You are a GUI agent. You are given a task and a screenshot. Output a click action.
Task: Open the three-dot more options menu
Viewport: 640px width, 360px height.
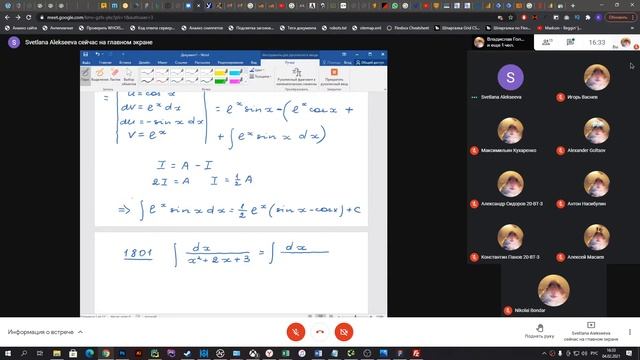click(630, 332)
